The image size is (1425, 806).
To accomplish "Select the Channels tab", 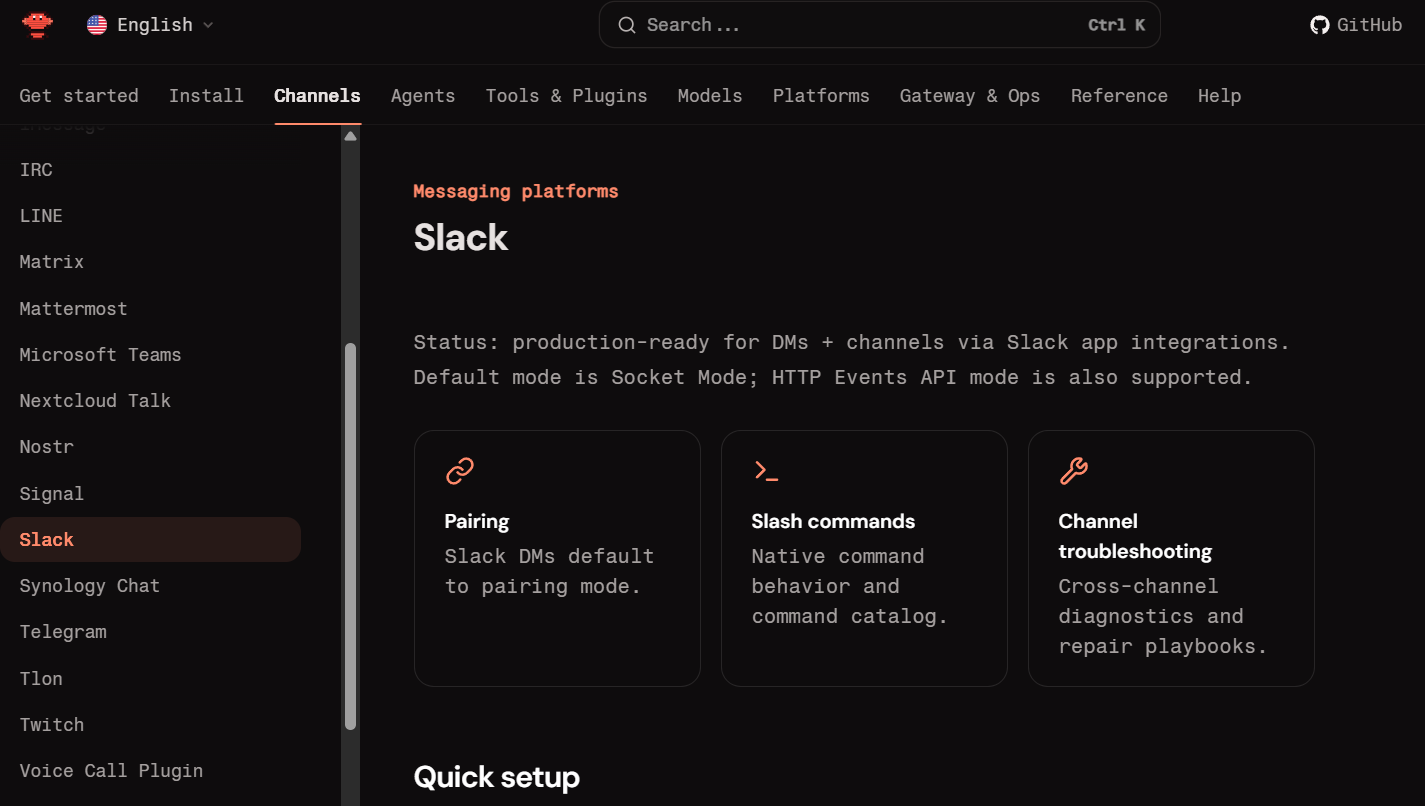I will 317,96.
